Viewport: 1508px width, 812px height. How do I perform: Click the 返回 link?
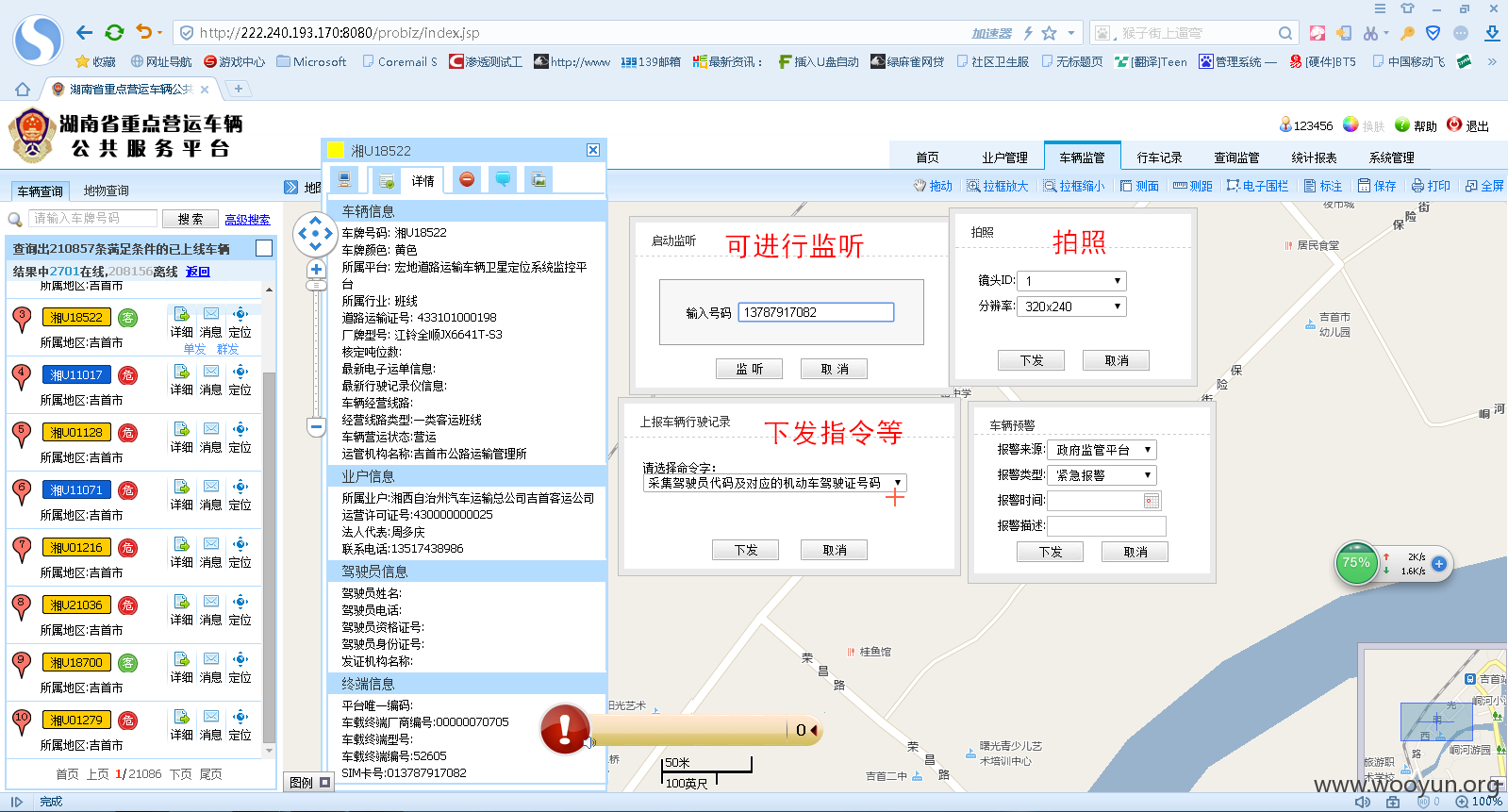(198, 272)
